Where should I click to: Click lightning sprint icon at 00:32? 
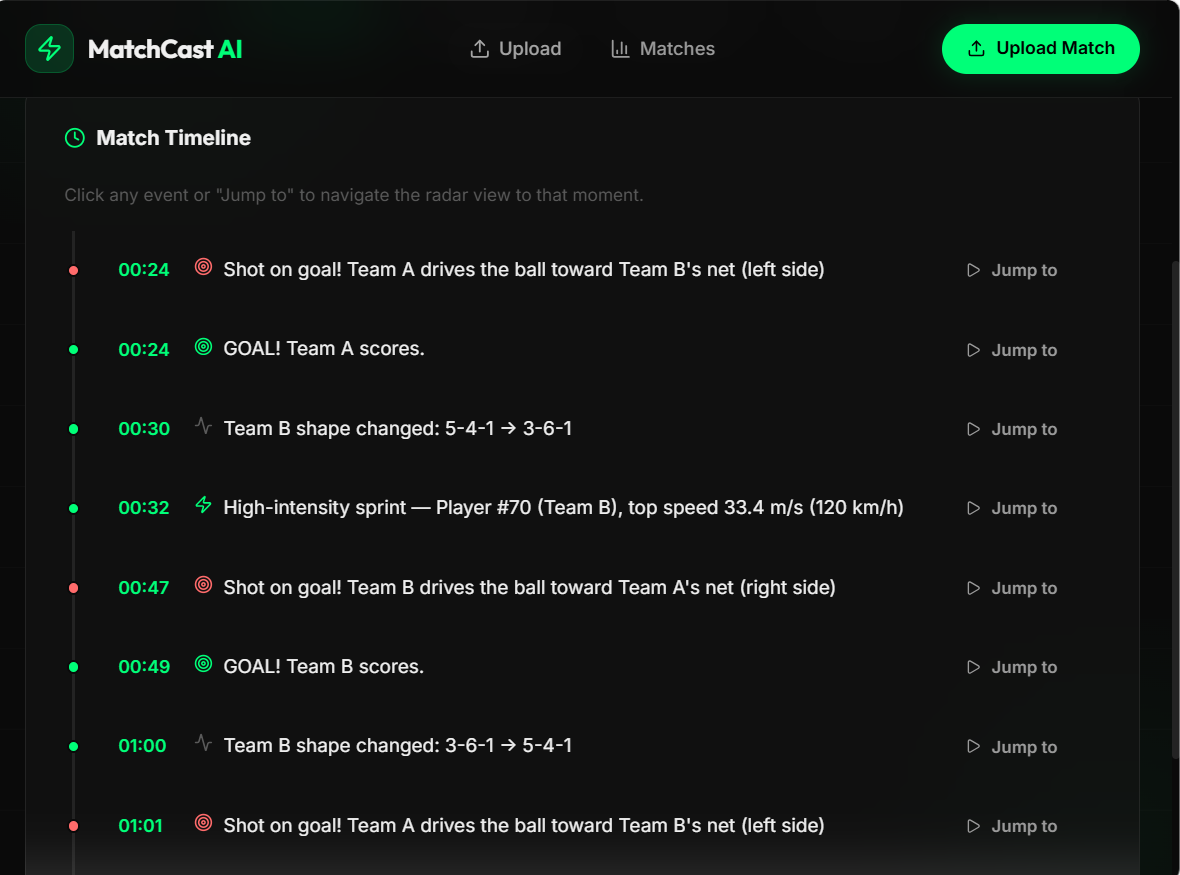203,505
